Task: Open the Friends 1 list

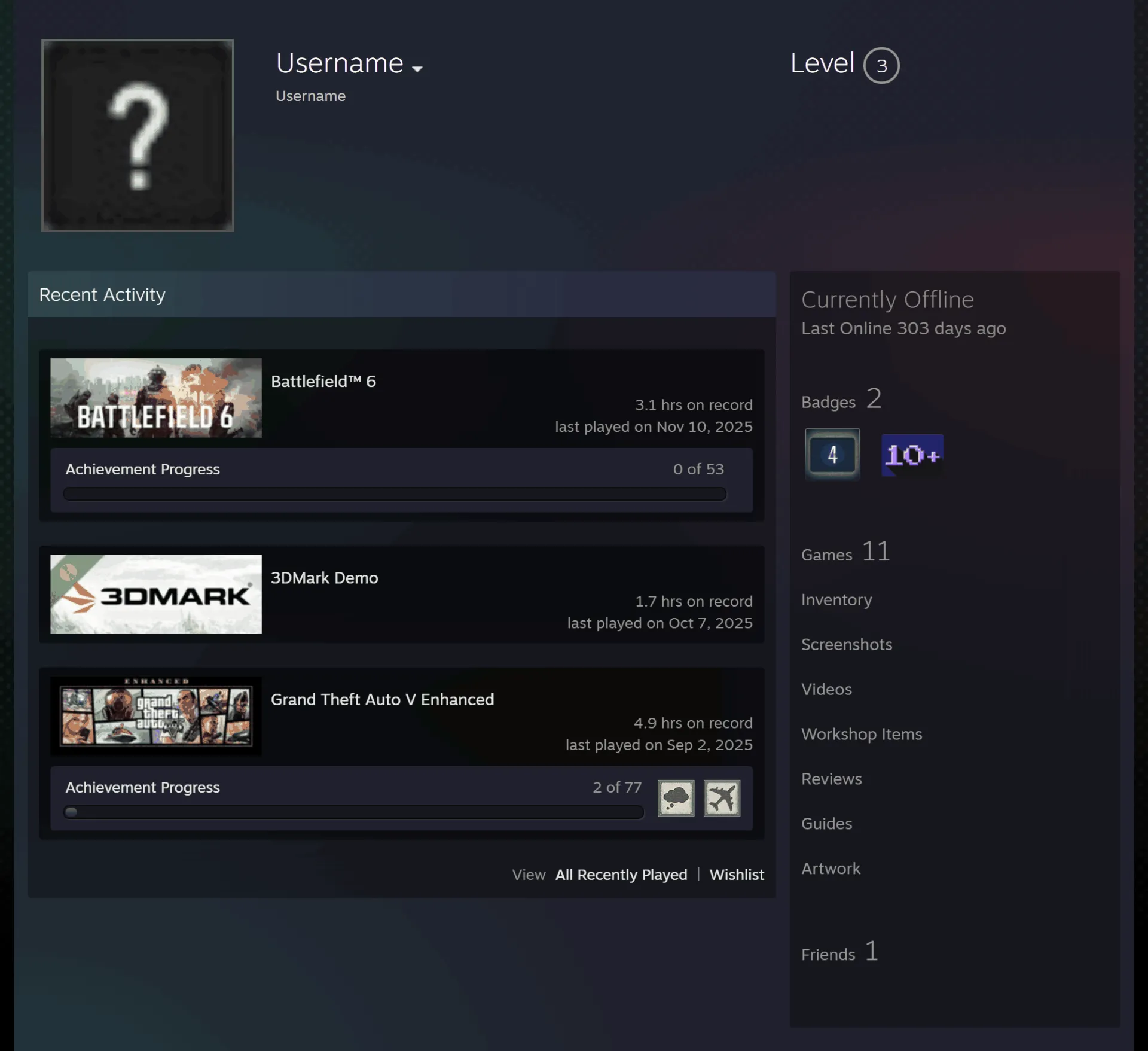Action: pos(839,951)
